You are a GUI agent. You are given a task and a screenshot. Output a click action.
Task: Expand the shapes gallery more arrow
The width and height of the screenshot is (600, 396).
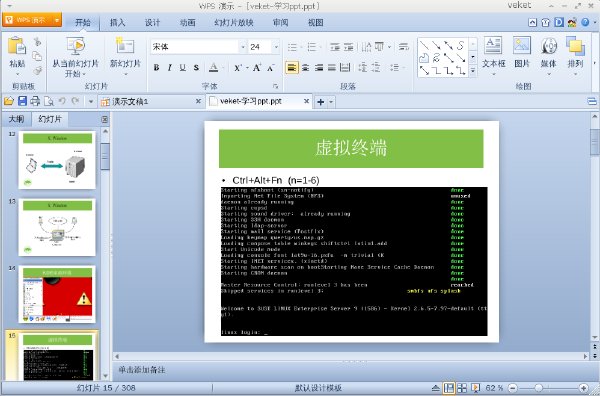[x=473, y=71]
